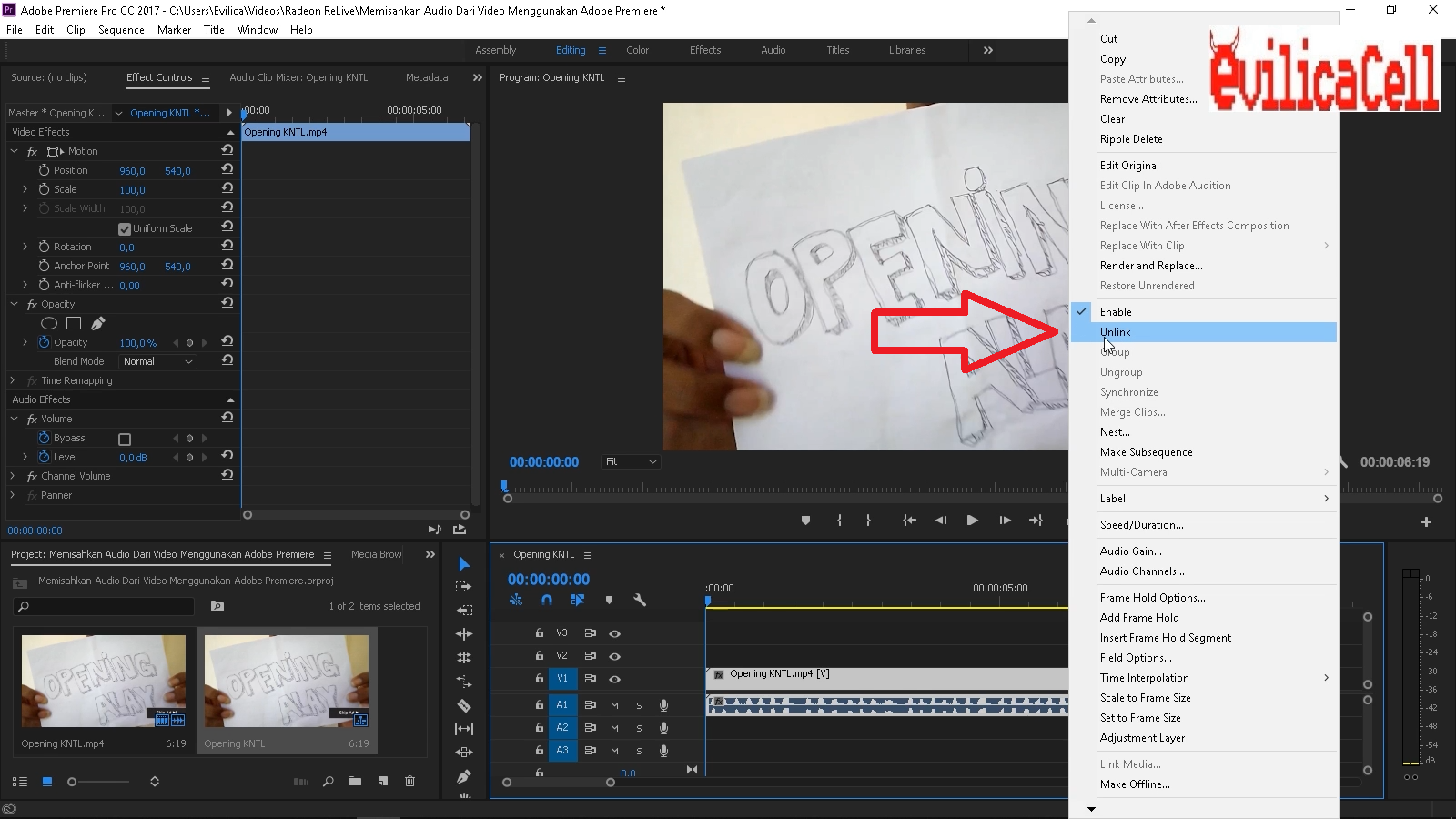Screen dimensions: 1456x819
Task: Open the Sequence menu
Action: pos(121,30)
